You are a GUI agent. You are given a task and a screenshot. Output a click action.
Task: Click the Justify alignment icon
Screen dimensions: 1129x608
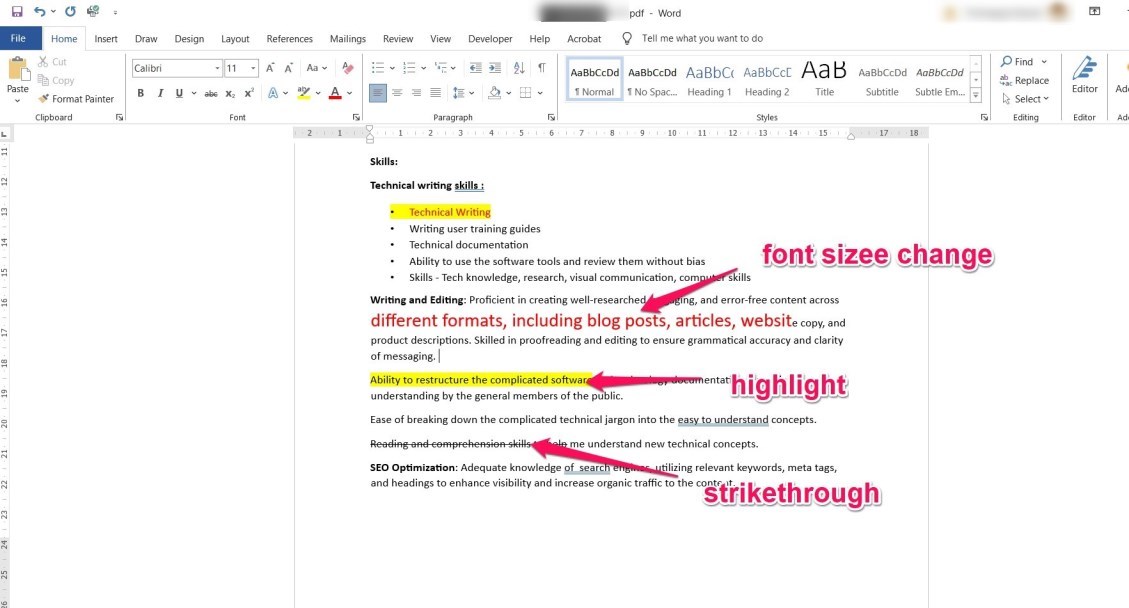(x=436, y=93)
